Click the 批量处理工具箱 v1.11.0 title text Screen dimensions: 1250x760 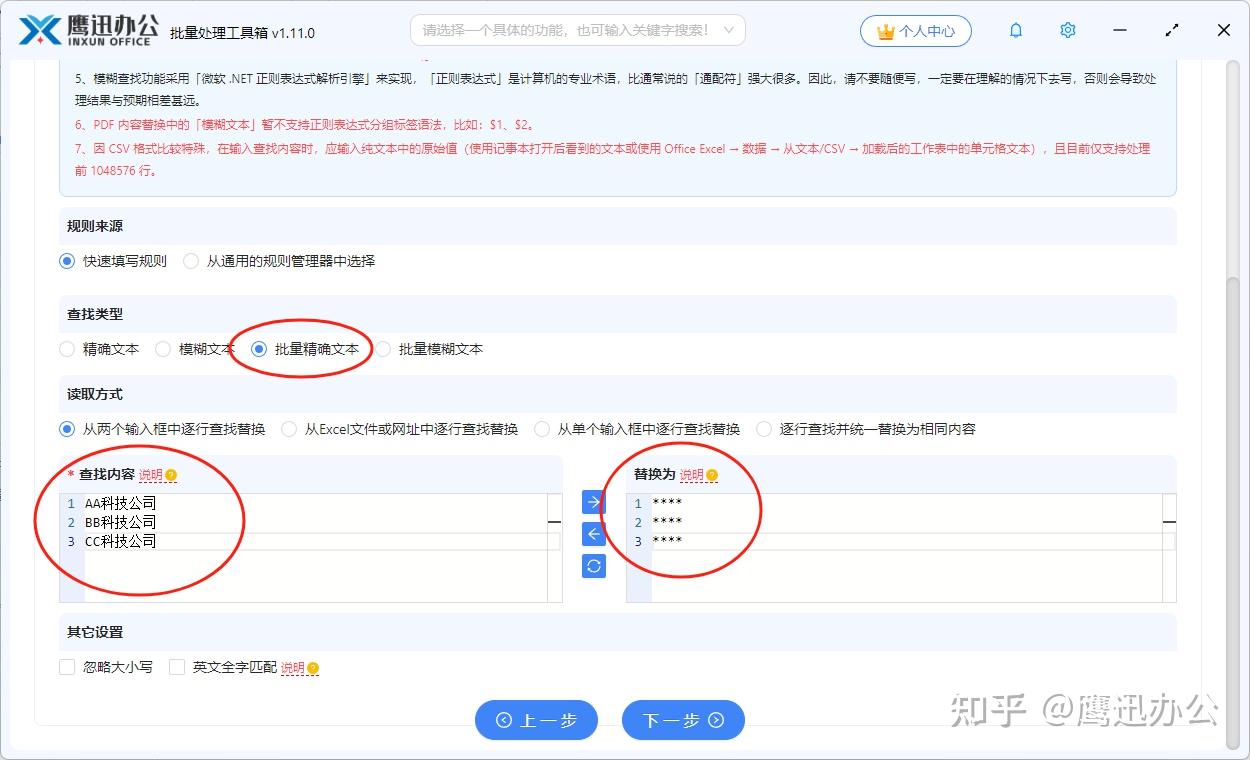[243, 32]
